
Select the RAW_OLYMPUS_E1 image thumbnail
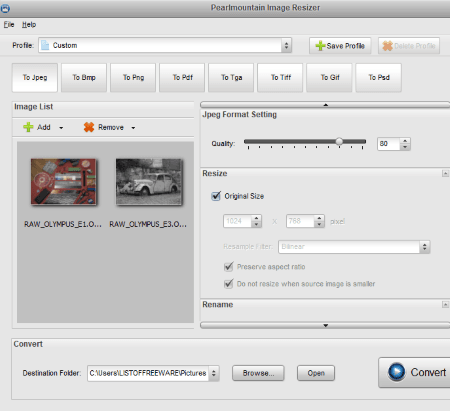(x=63, y=182)
